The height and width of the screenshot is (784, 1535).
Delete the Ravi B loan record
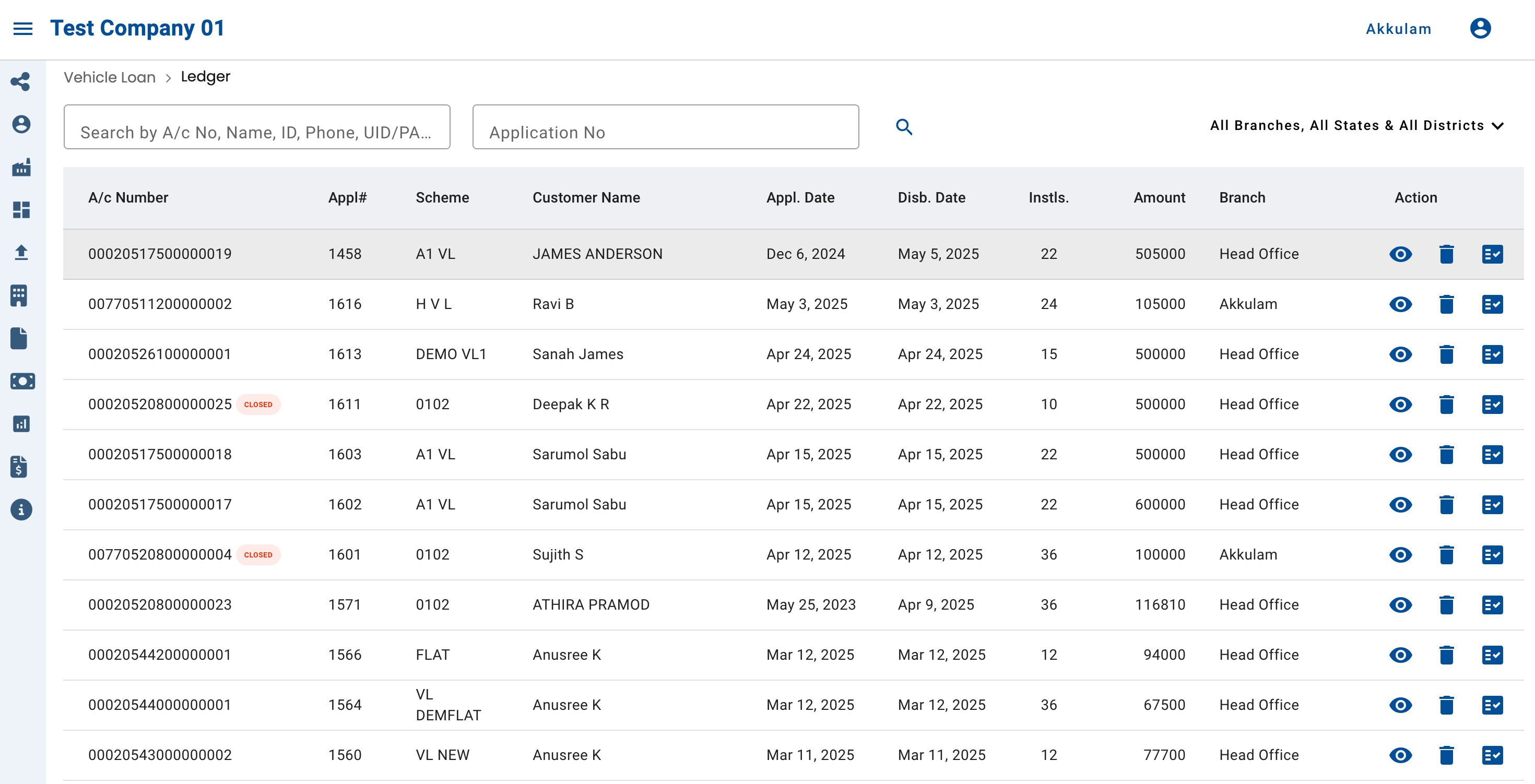pos(1446,304)
